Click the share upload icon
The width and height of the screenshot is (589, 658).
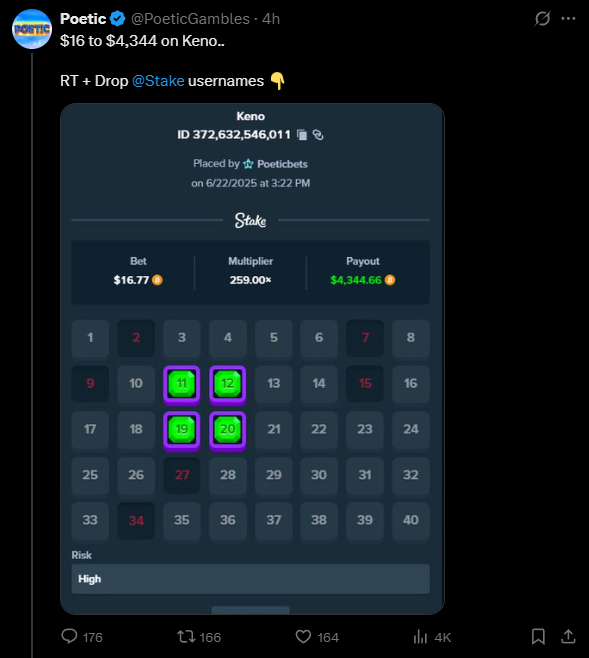[568, 637]
